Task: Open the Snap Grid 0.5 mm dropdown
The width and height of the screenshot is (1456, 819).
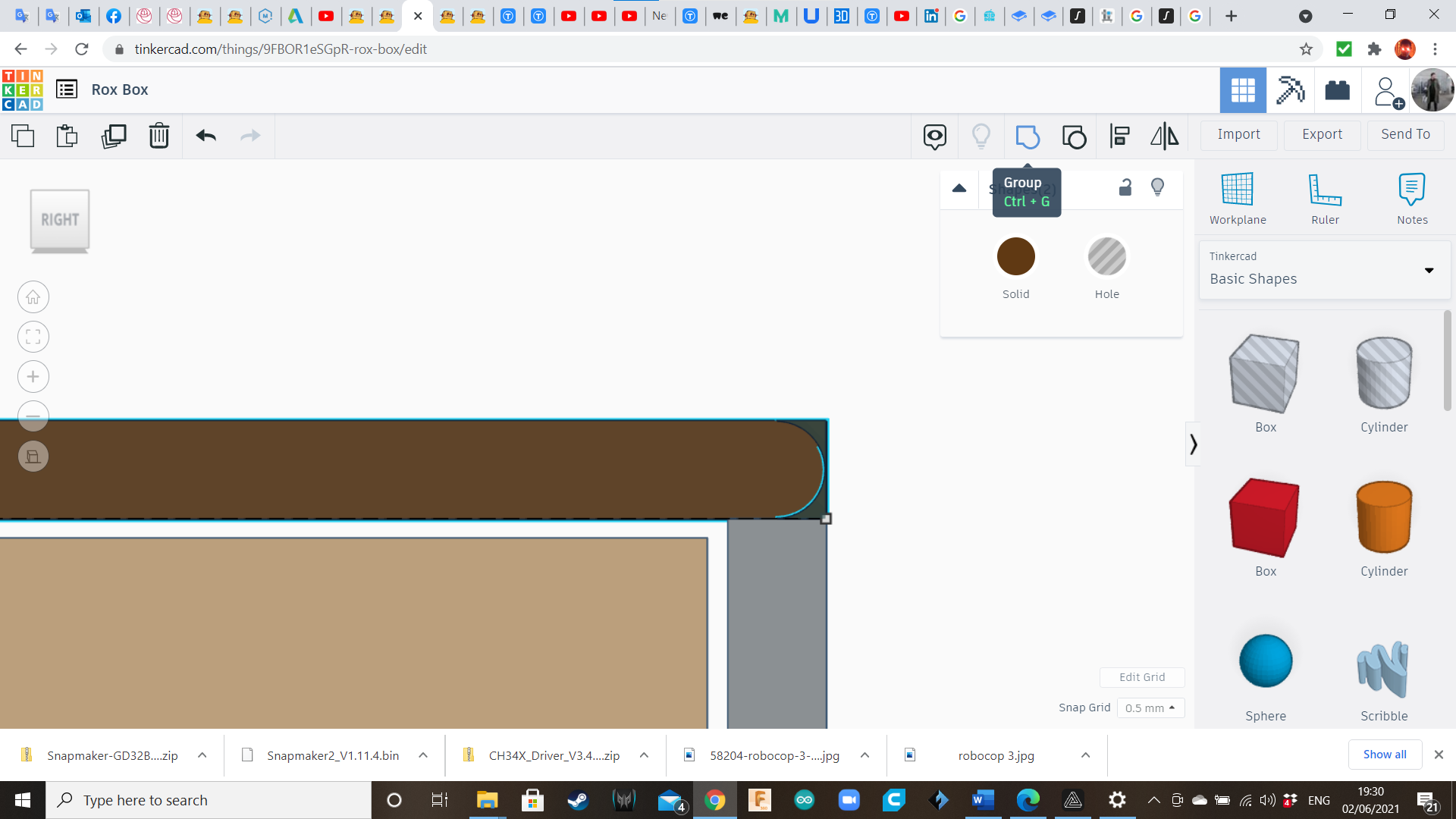Action: coord(1150,708)
